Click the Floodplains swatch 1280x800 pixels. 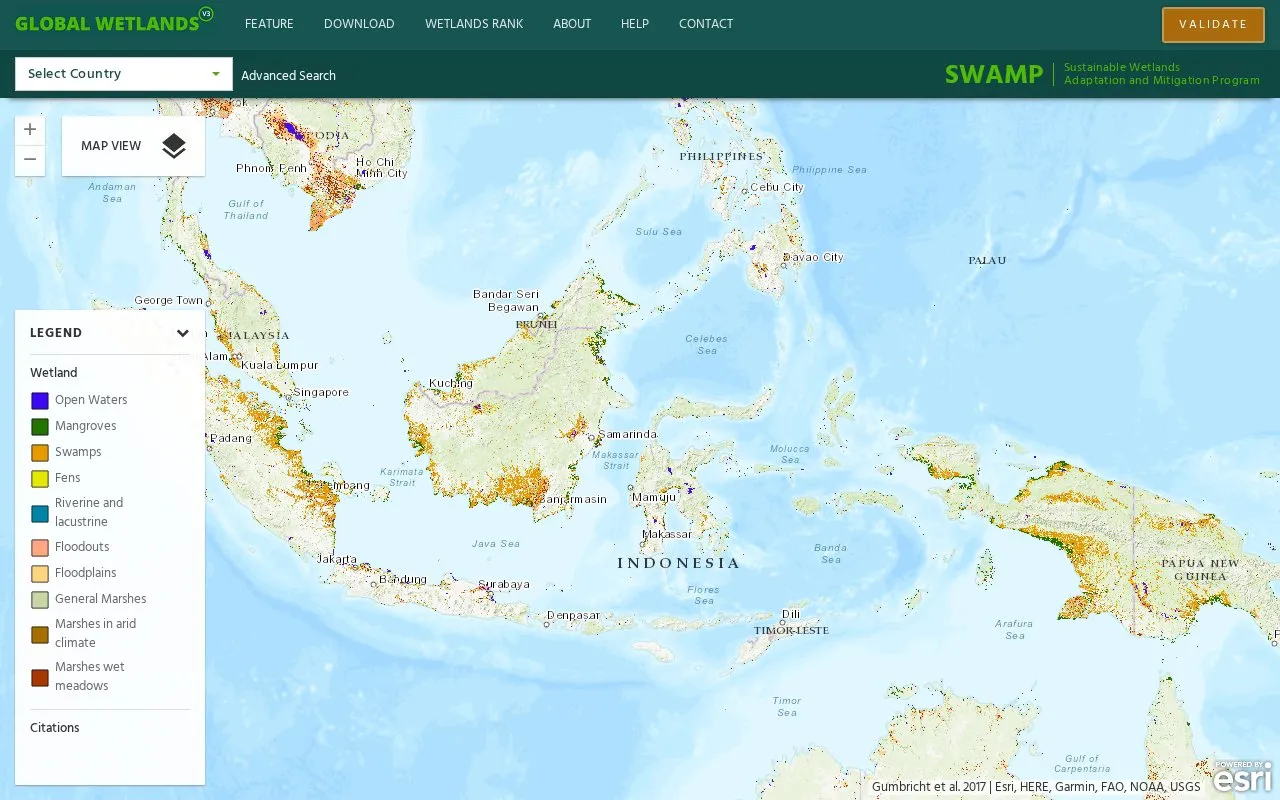tap(40, 574)
